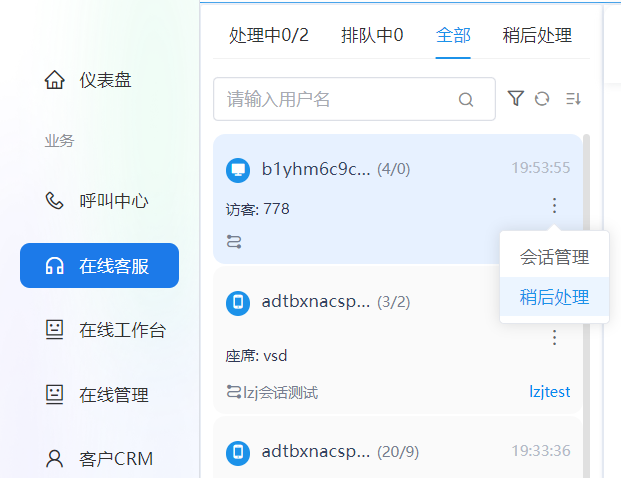This screenshot has width=621, height=478.
Task: Choose 稍后处理 from popup menu
Action: (554, 297)
